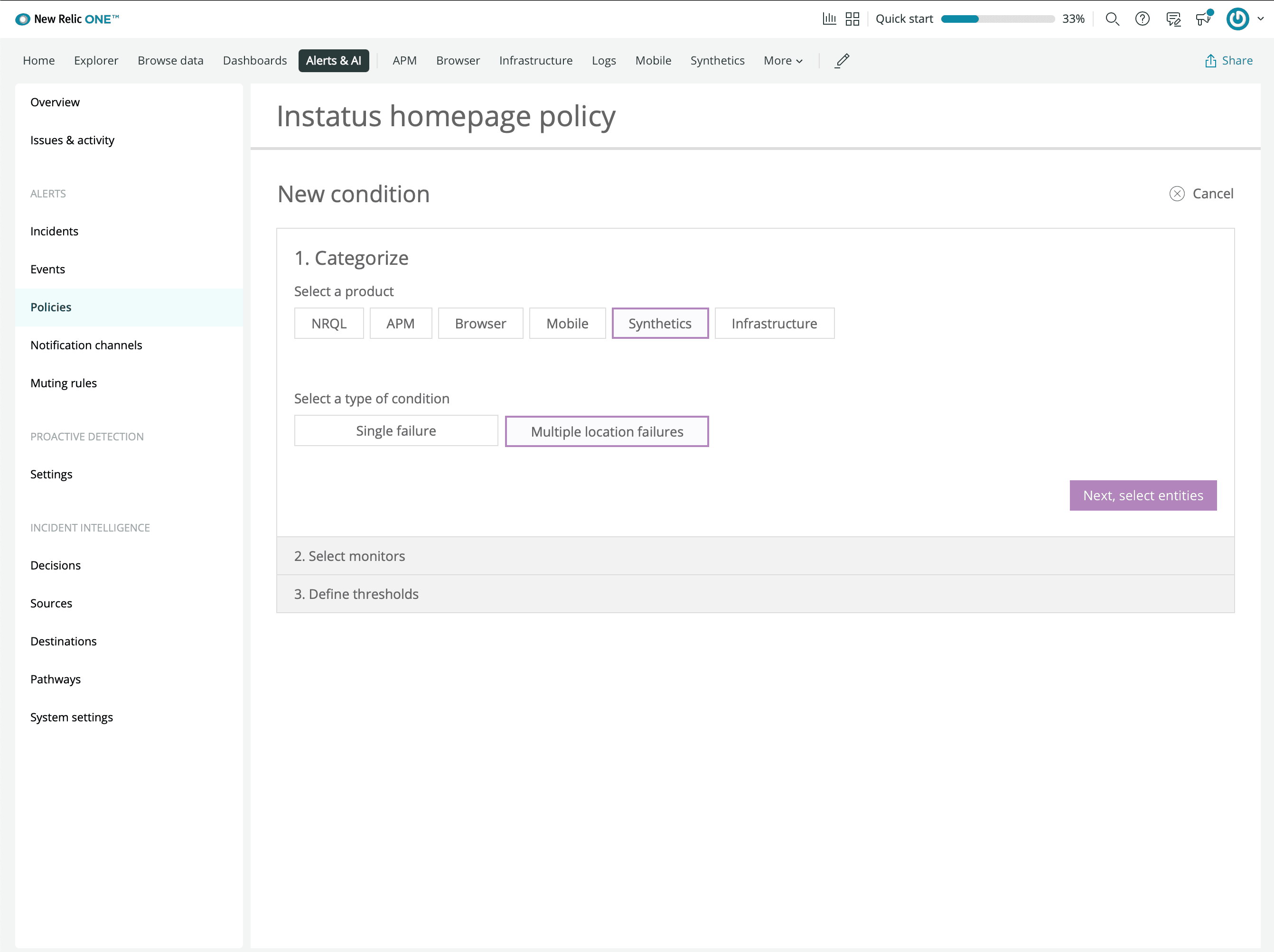Click the Quick start progress bar

pyautogui.click(x=998, y=19)
